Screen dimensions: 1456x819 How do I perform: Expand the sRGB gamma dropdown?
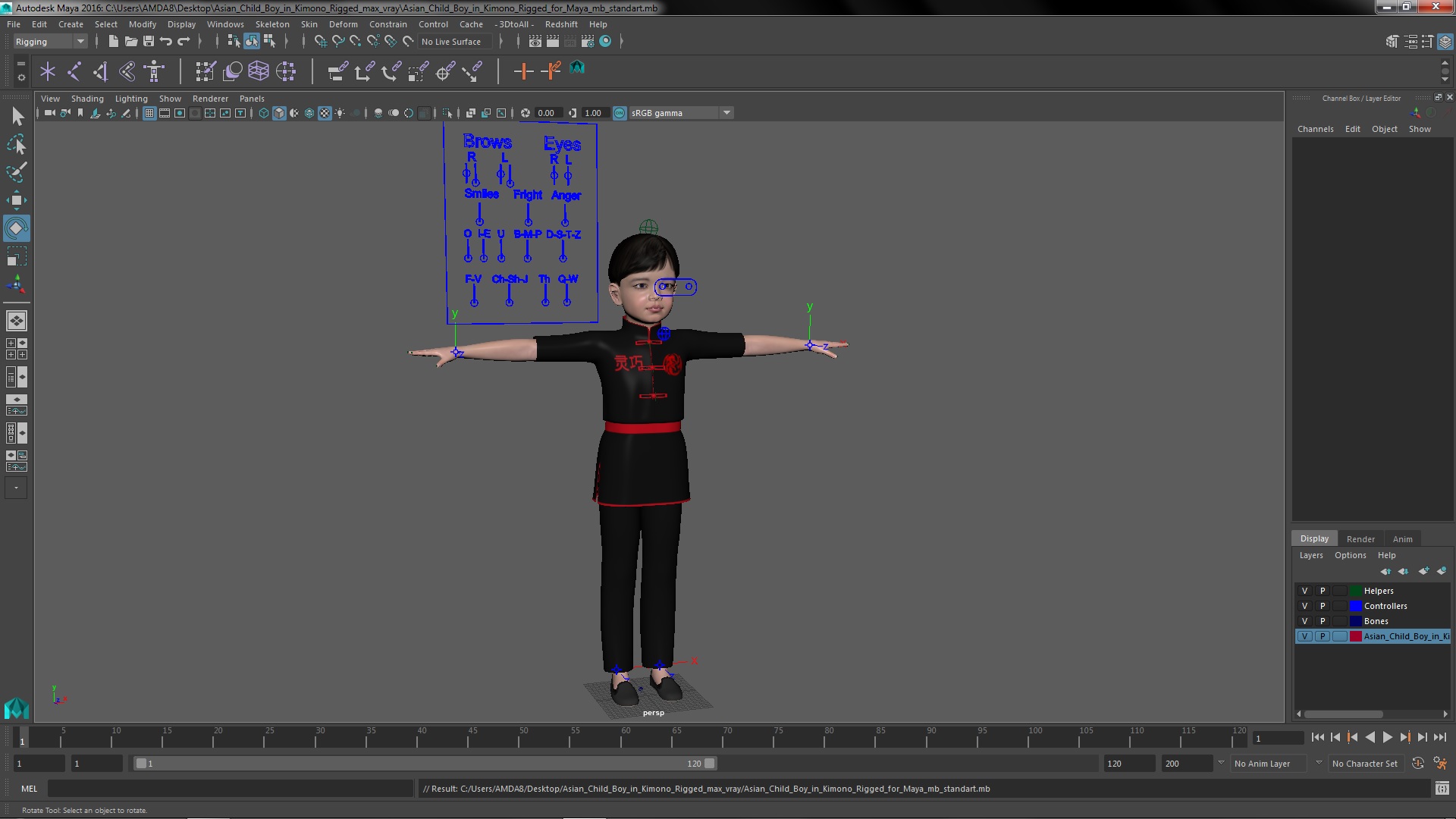coord(726,112)
